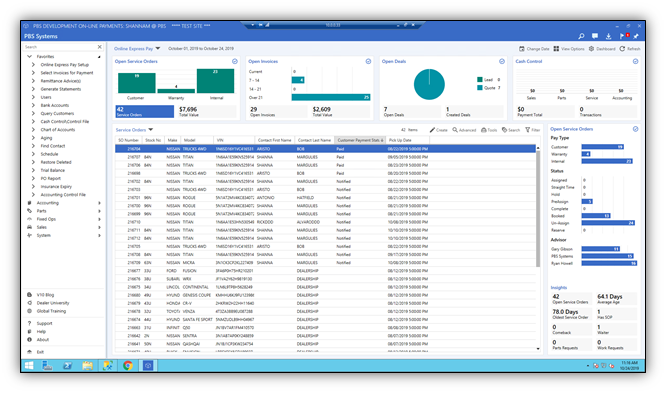The image size is (666, 393).
Task: Toggle the Open Service Orders card check circle
Action: click(234, 62)
